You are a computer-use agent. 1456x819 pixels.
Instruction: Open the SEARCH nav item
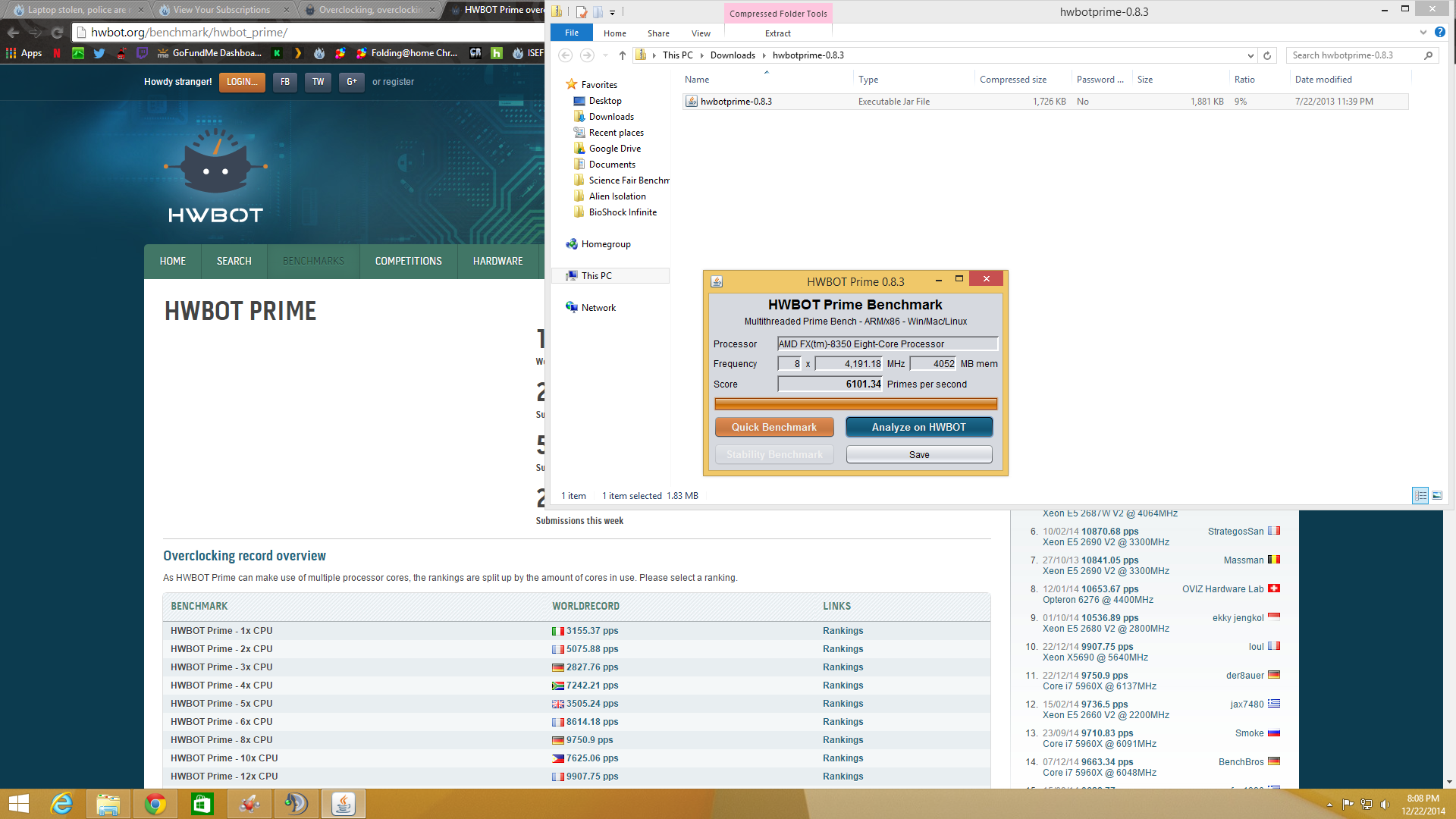[x=234, y=261]
